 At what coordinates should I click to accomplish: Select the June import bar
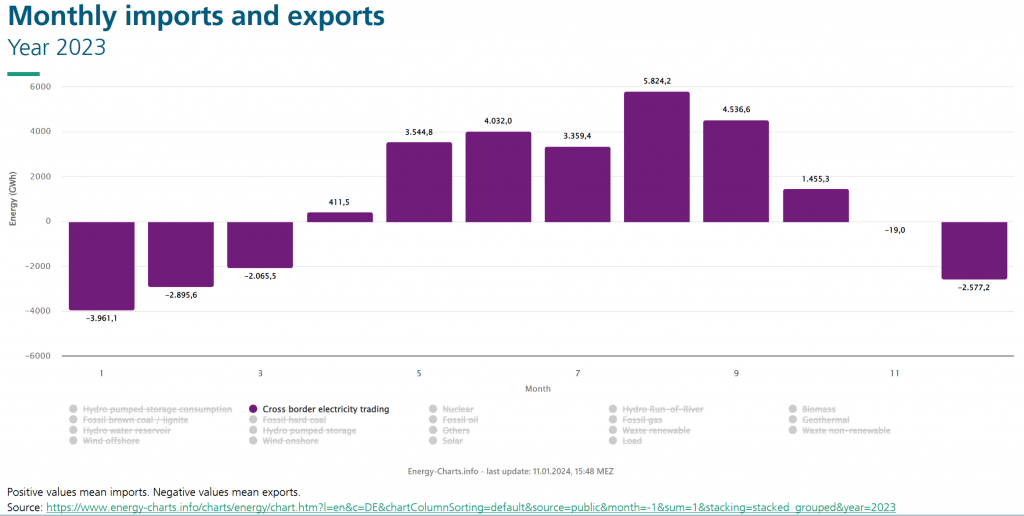pyautogui.click(x=498, y=177)
